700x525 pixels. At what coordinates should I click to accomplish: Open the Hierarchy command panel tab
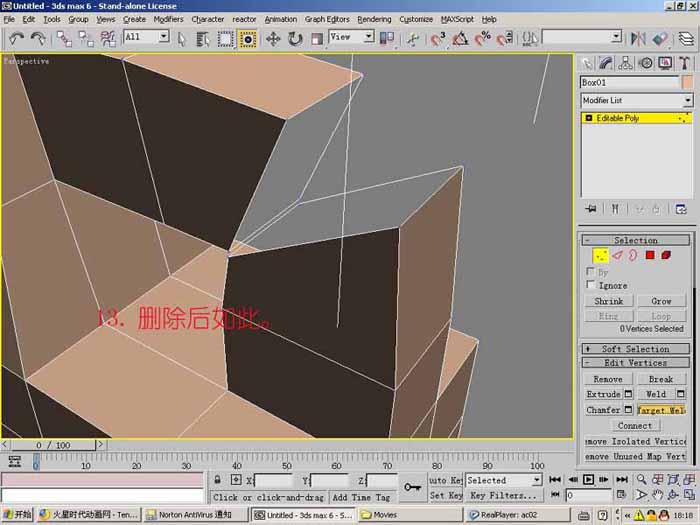pyautogui.click(x=625, y=63)
